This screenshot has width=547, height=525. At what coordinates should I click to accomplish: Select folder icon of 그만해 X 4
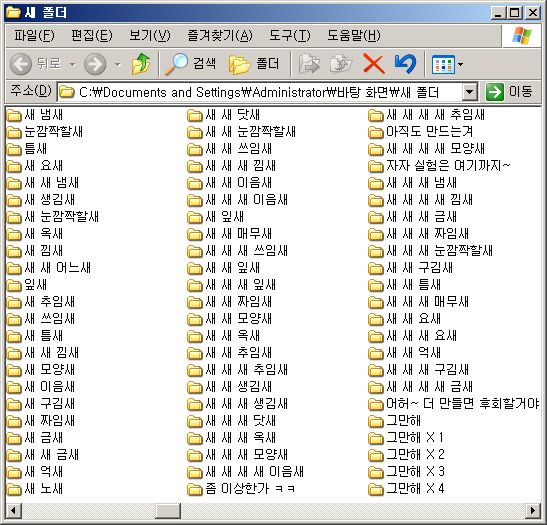point(376,489)
